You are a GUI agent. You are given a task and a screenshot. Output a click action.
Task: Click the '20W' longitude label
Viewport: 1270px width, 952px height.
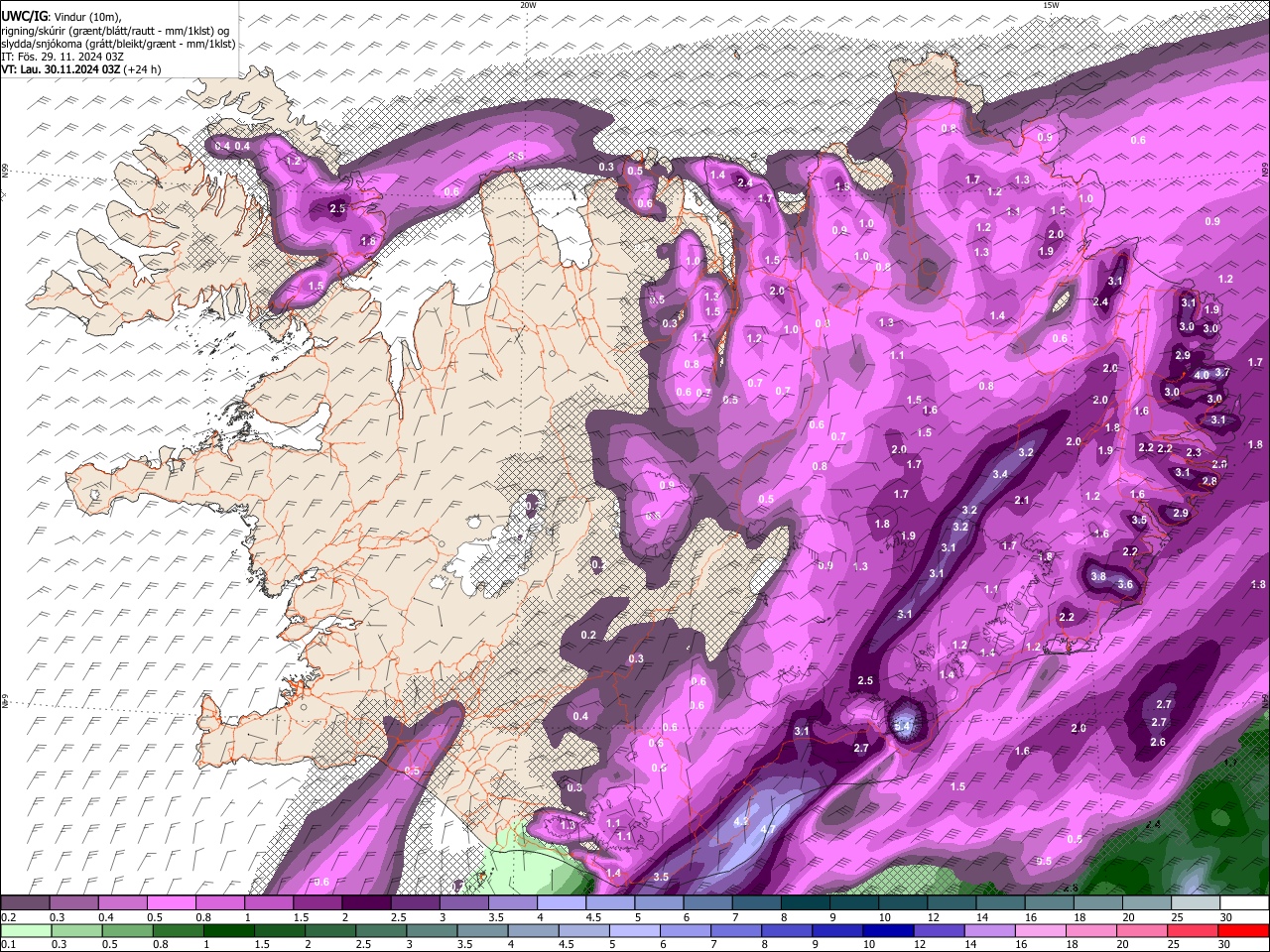click(528, 5)
